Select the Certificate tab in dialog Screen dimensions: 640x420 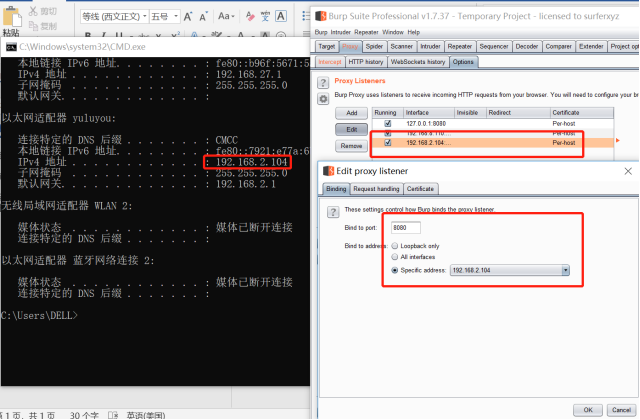pyautogui.click(x=420, y=189)
